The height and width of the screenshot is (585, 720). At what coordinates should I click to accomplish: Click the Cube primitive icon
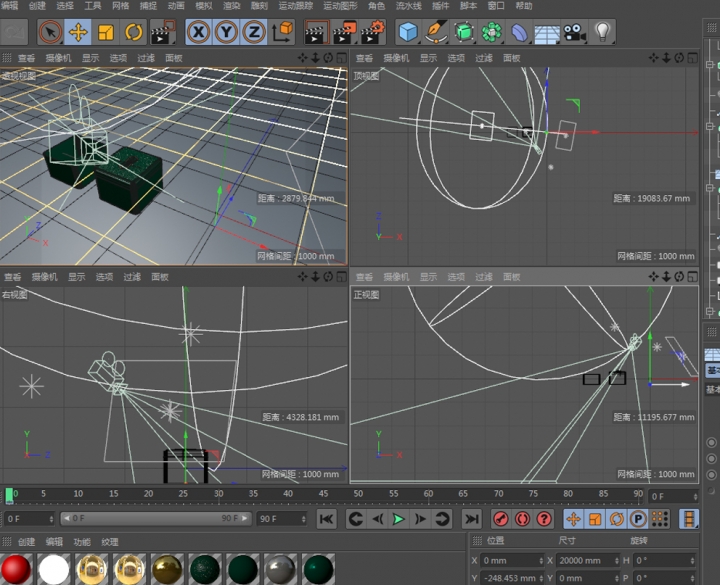coord(408,32)
